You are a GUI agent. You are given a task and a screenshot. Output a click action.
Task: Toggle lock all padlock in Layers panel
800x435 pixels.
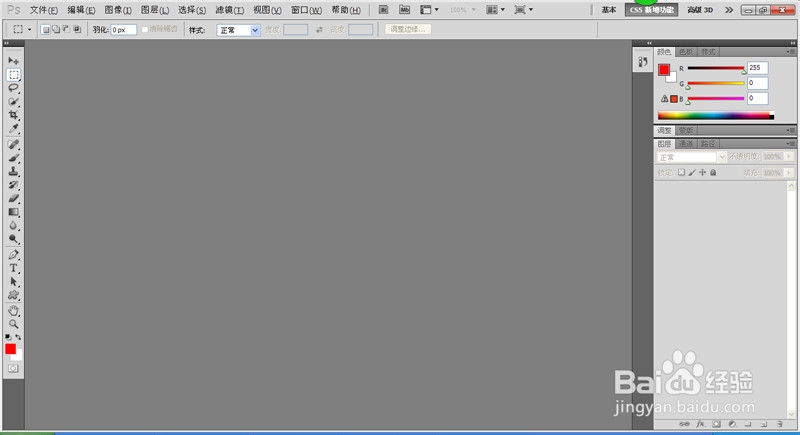coord(713,172)
